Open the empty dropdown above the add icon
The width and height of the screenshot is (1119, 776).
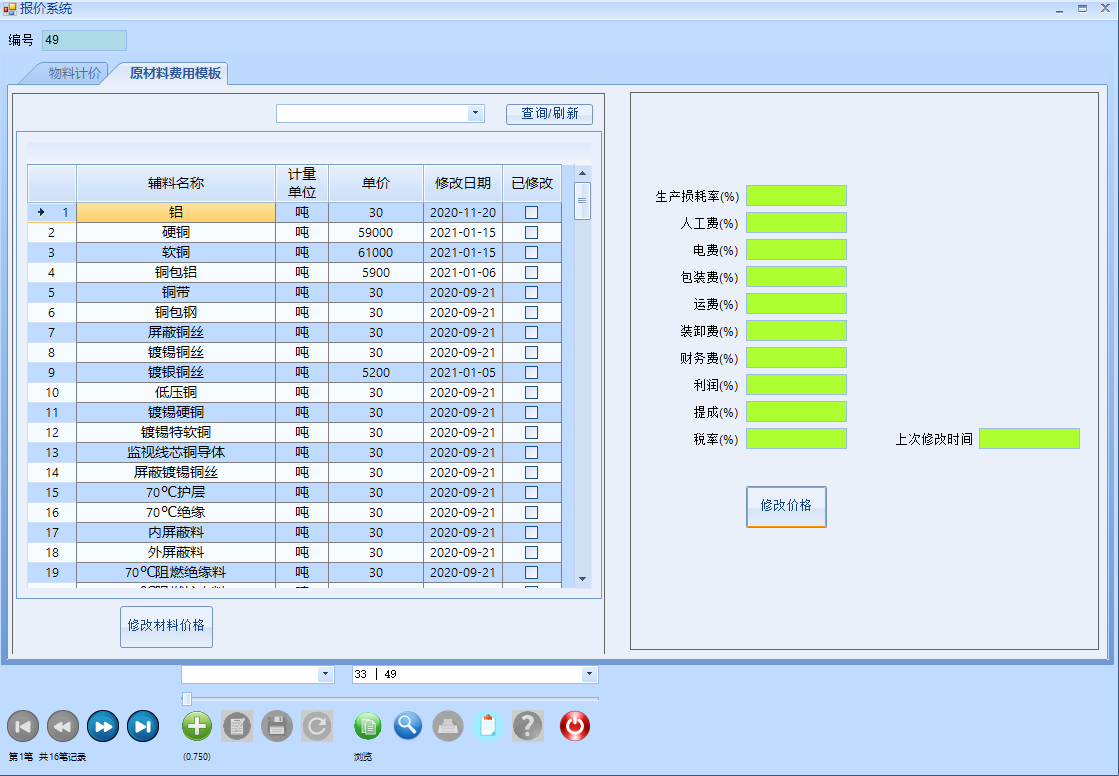click(x=325, y=675)
